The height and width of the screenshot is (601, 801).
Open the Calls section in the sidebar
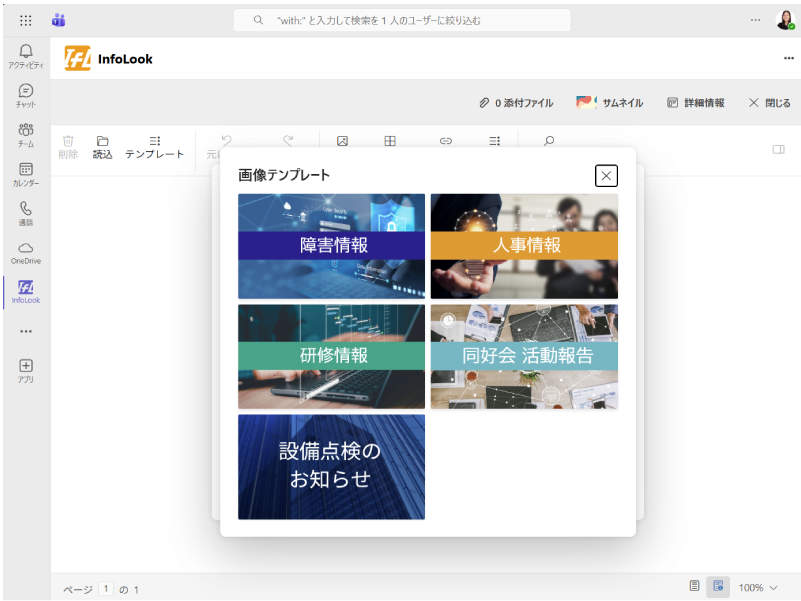(x=25, y=213)
